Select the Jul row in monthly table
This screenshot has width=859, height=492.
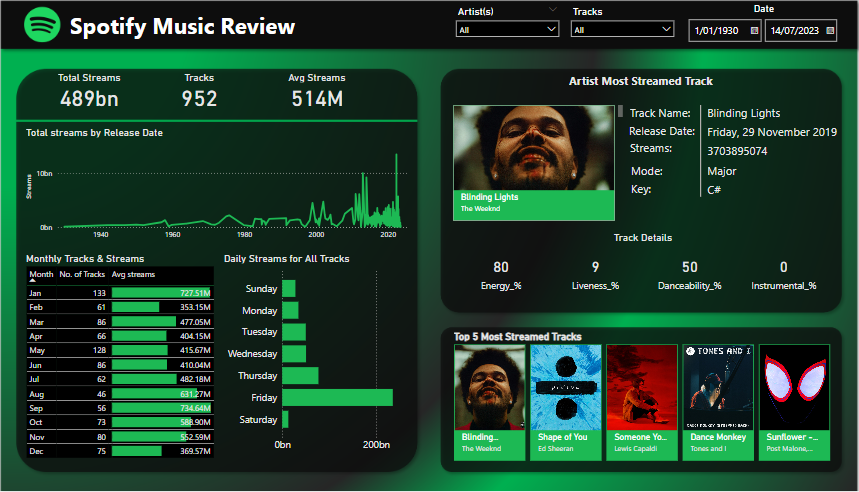[x=120, y=379]
